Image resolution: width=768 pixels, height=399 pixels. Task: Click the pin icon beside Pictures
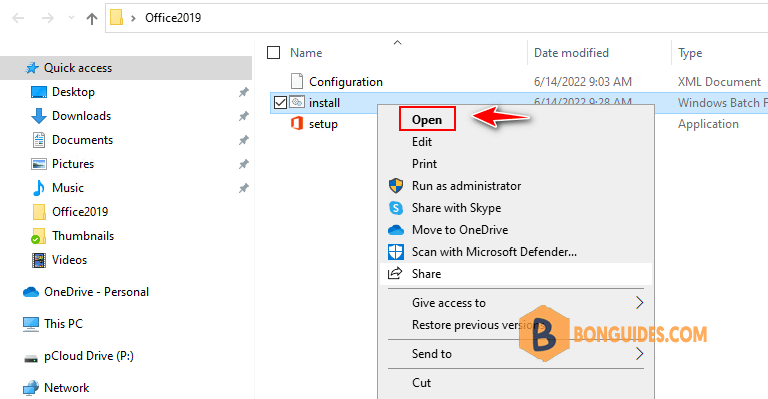pyautogui.click(x=243, y=164)
